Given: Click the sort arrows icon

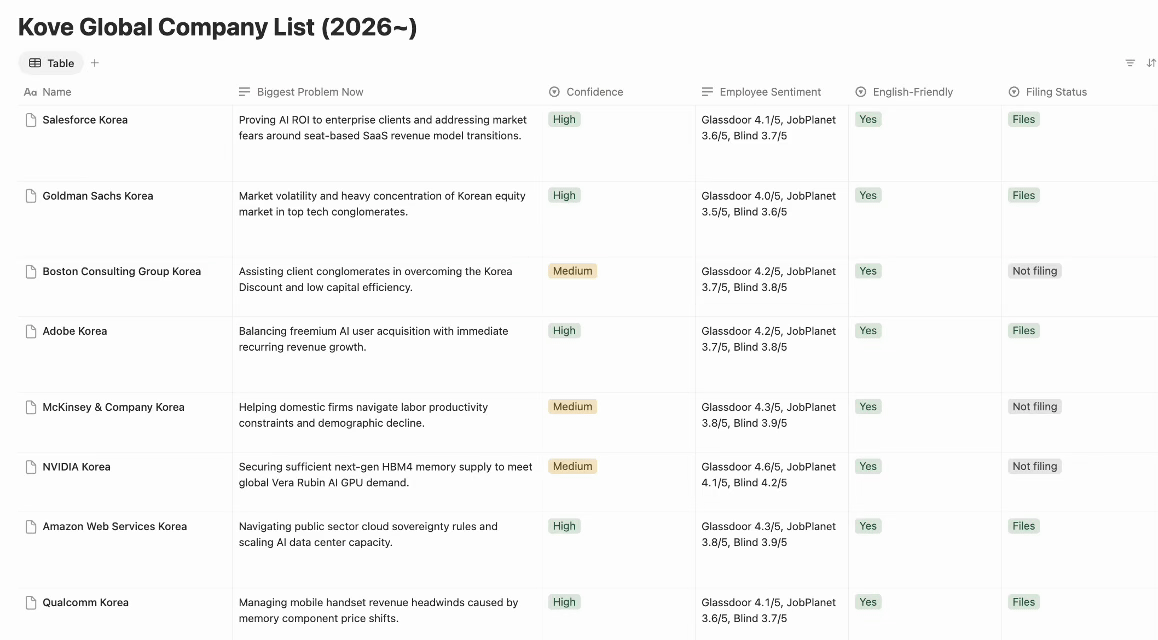Looking at the screenshot, I should coord(1151,63).
